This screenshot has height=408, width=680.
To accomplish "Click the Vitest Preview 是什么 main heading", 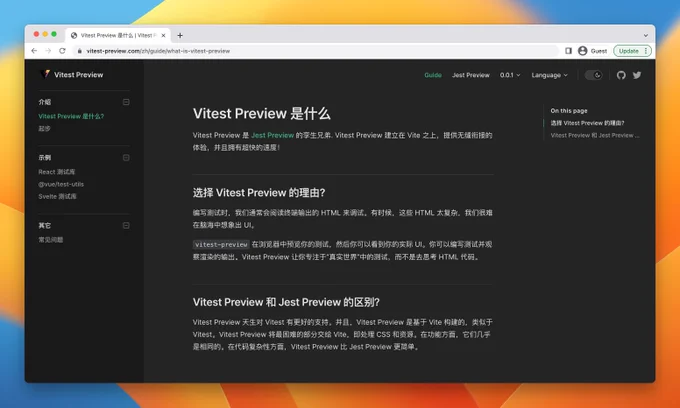I will (x=262, y=114).
